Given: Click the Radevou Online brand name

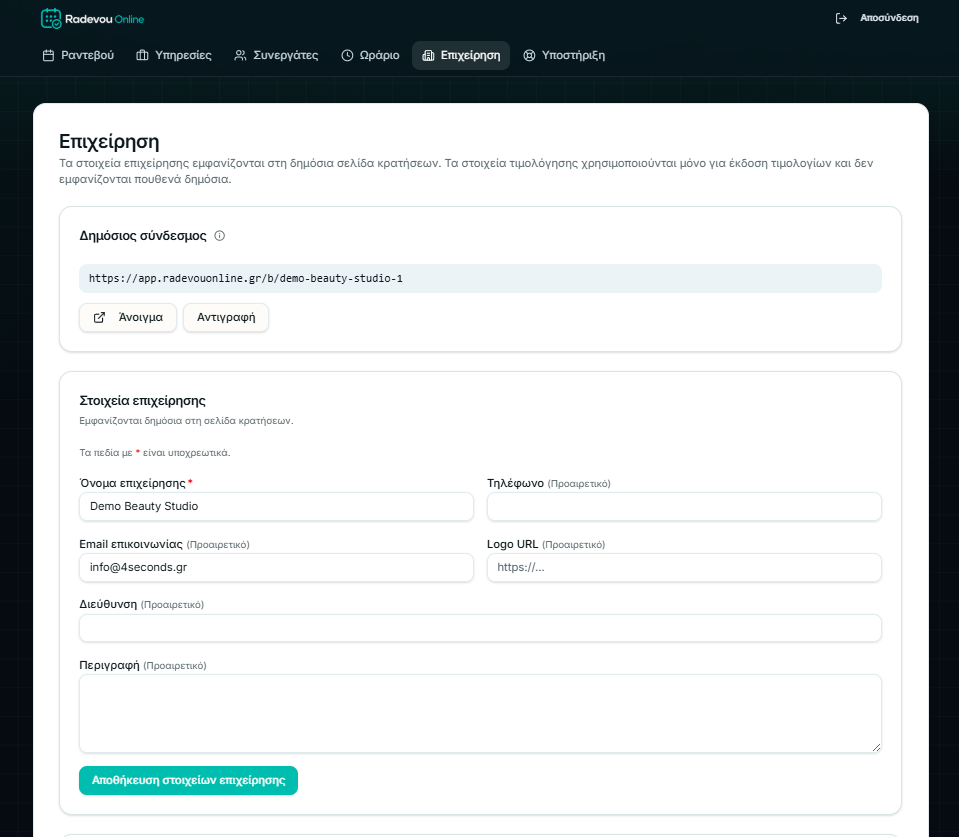Looking at the screenshot, I should tap(105, 19).
